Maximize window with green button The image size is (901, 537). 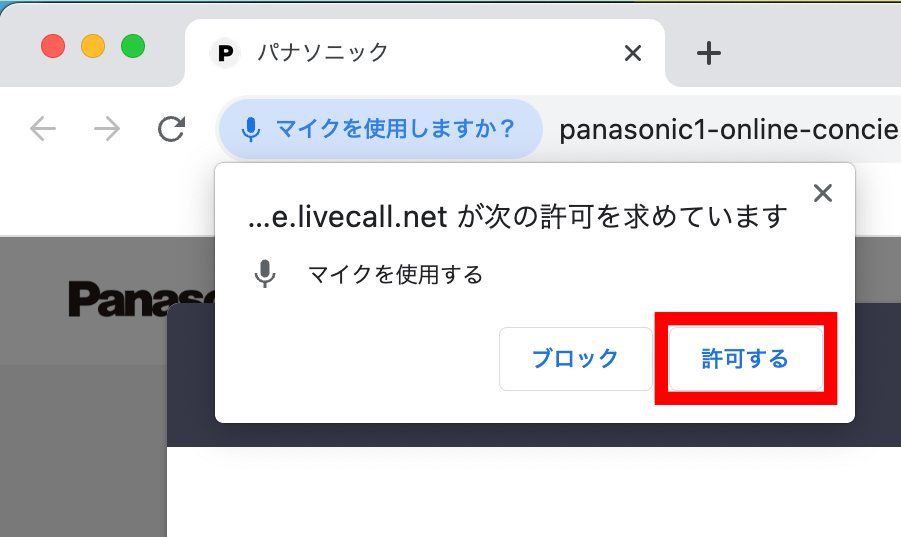click(133, 46)
